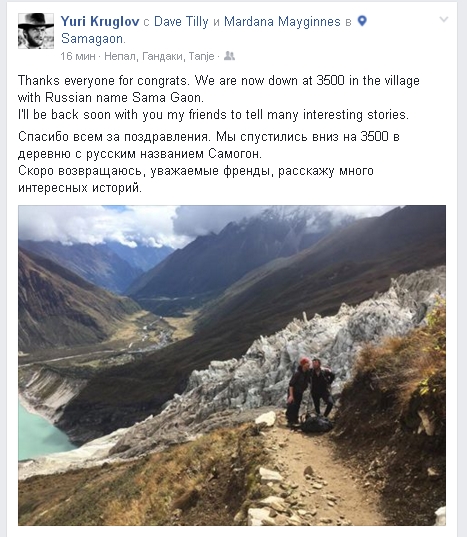Click the turquoise lake in the photo
467x537 pixels.
click(x=39, y=432)
